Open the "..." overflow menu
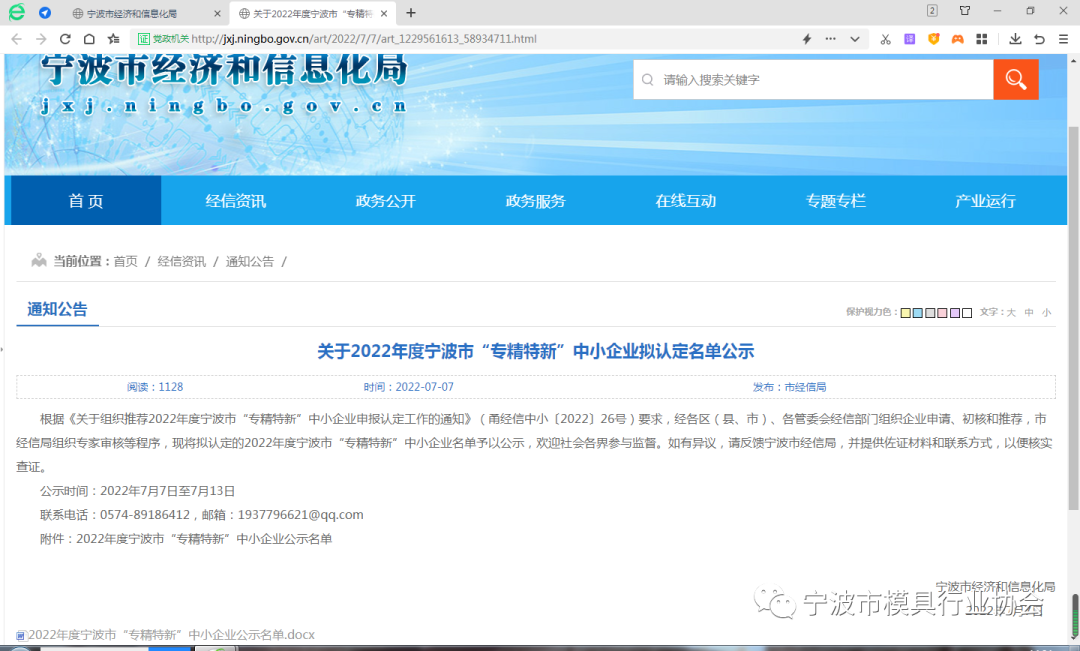 [830, 38]
